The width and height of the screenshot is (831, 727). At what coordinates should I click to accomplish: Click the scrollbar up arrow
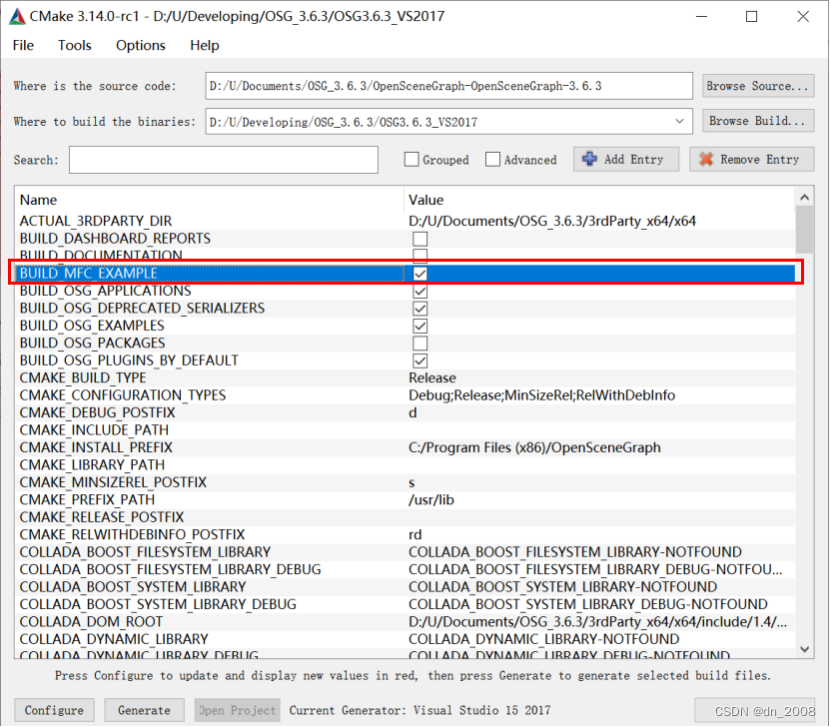point(805,198)
